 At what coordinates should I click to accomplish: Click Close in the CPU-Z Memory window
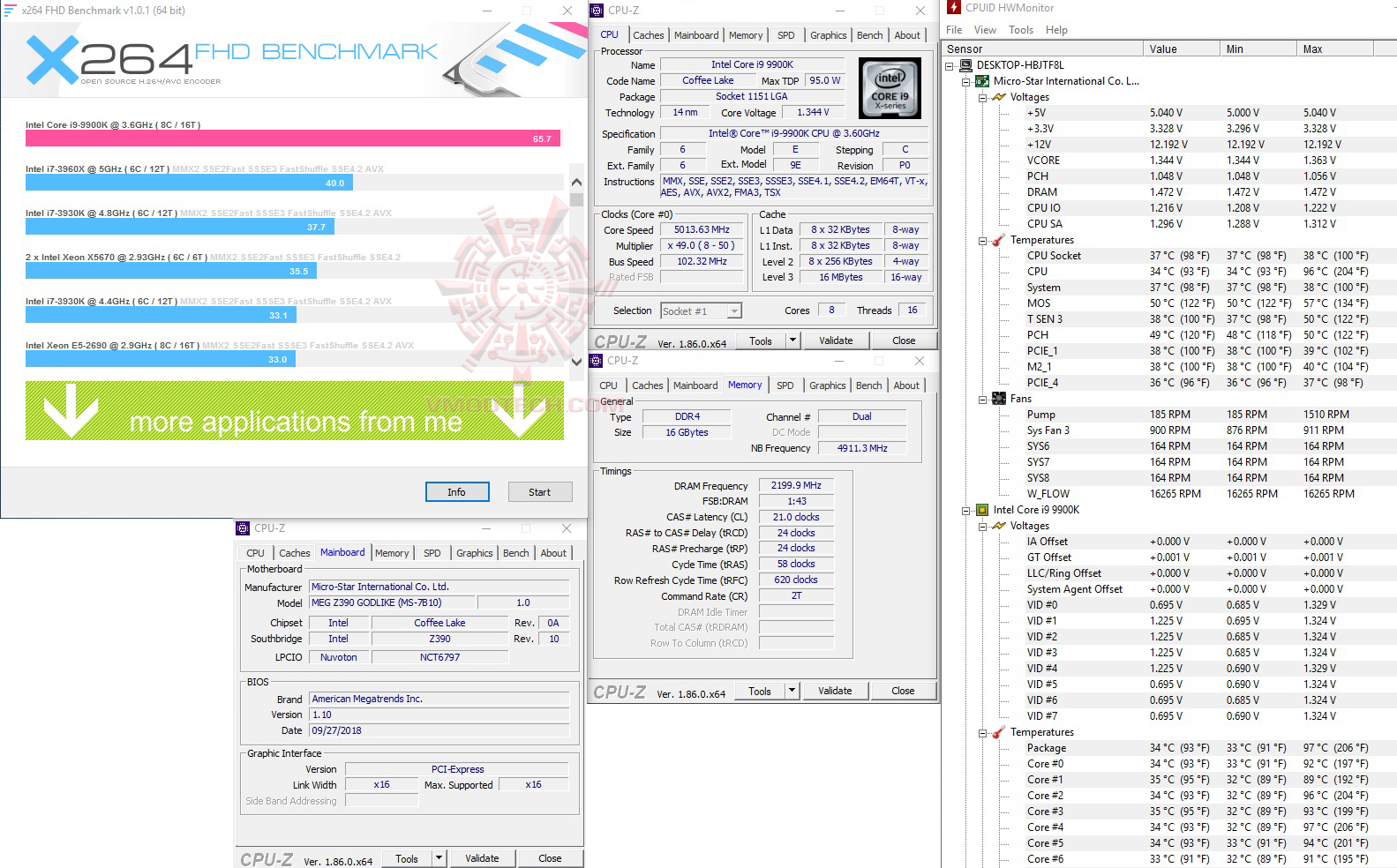[x=903, y=691]
